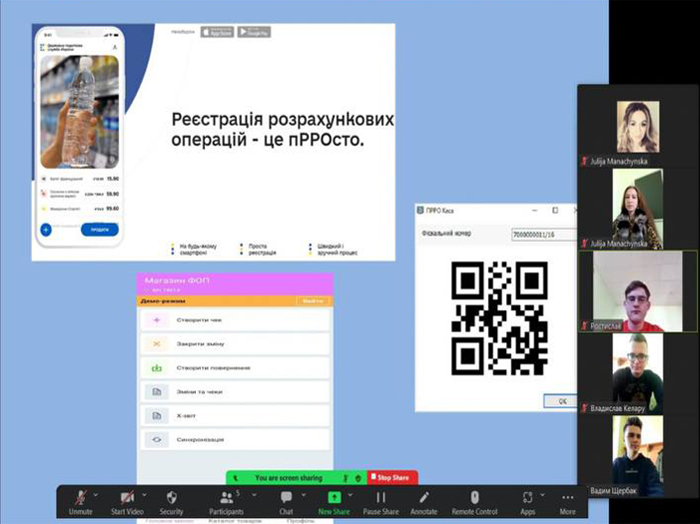Select the Створити чек menu item
Screen dimensions: 700x524
(x=235, y=320)
